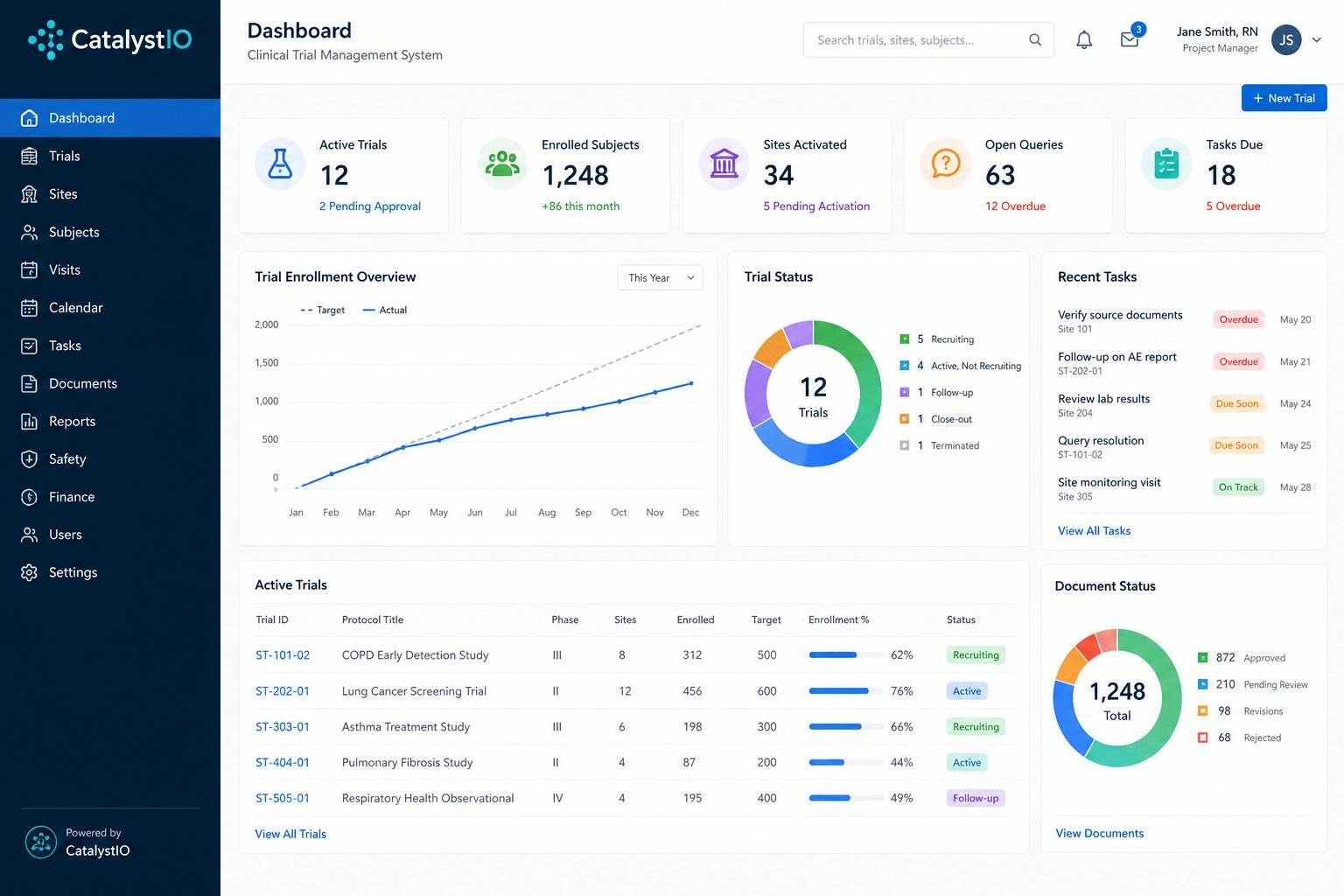Viewport: 1344px width, 896px height.
Task: Click the 2 Pending Approval text
Action: click(370, 206)
